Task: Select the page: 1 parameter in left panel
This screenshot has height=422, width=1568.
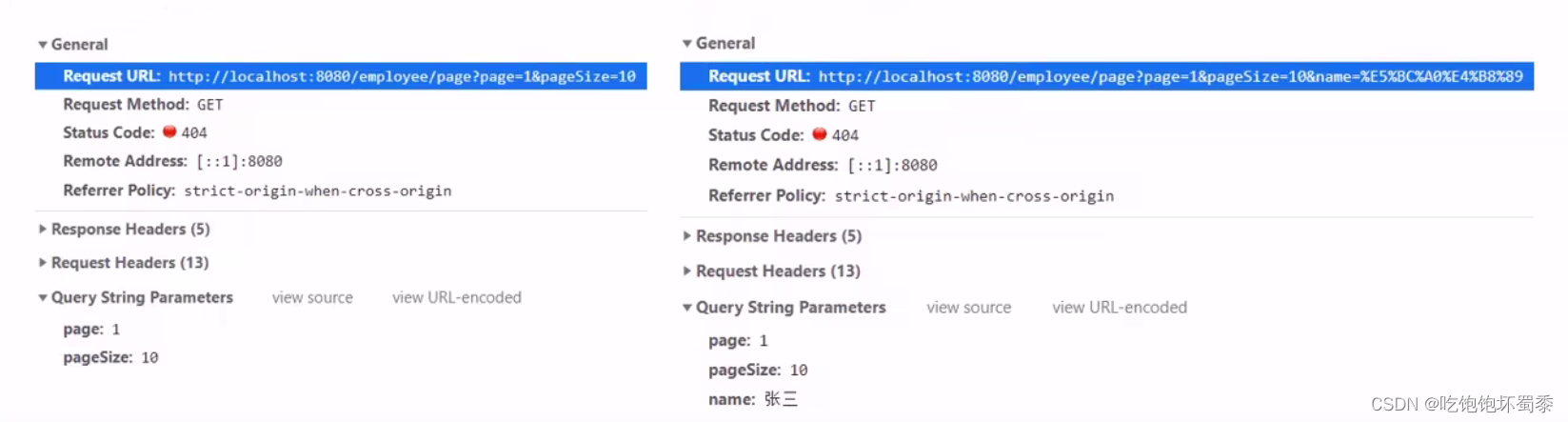Action: point(91,329)
